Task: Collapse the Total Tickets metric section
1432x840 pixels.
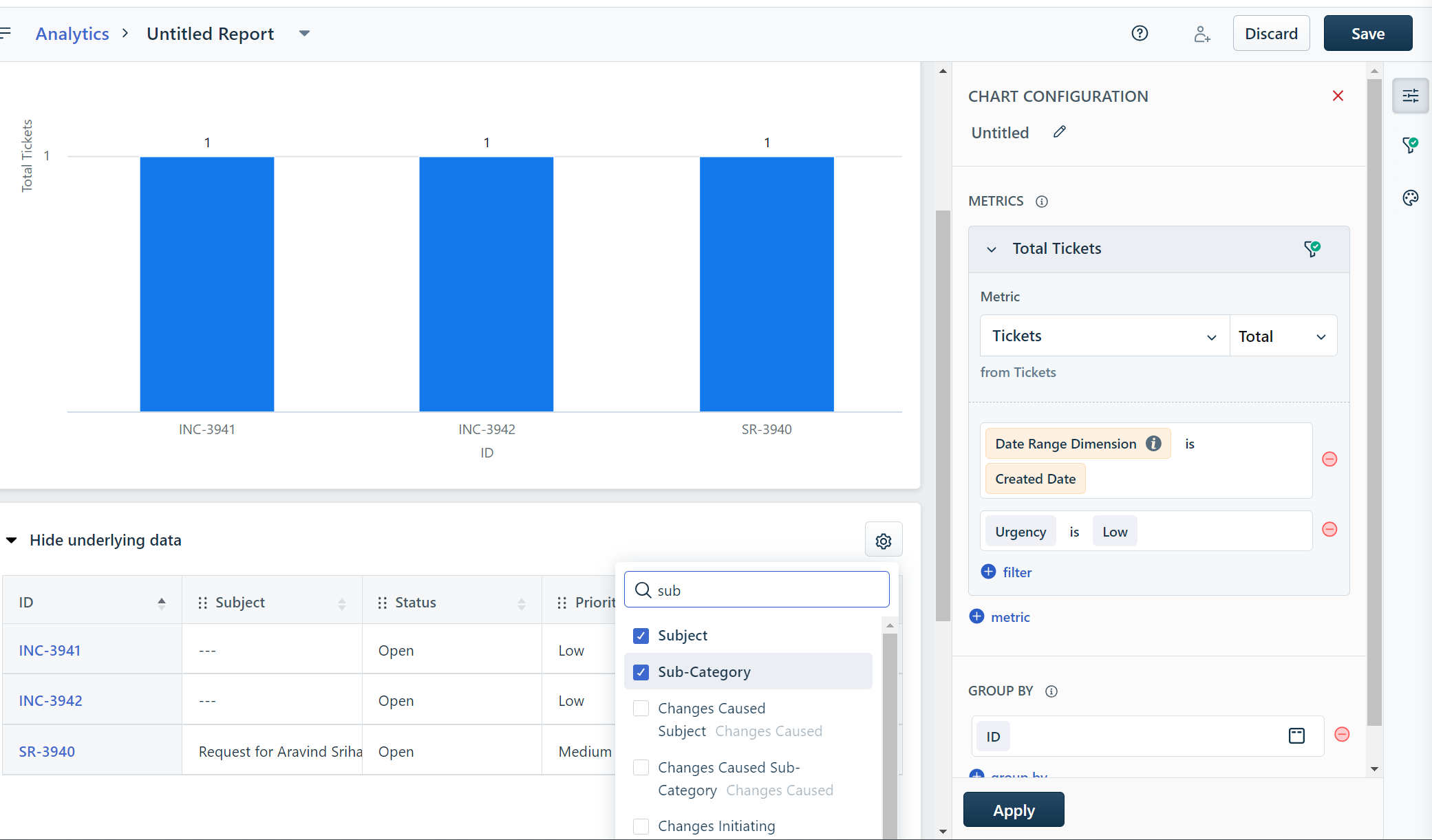Action: click(992, 249)
